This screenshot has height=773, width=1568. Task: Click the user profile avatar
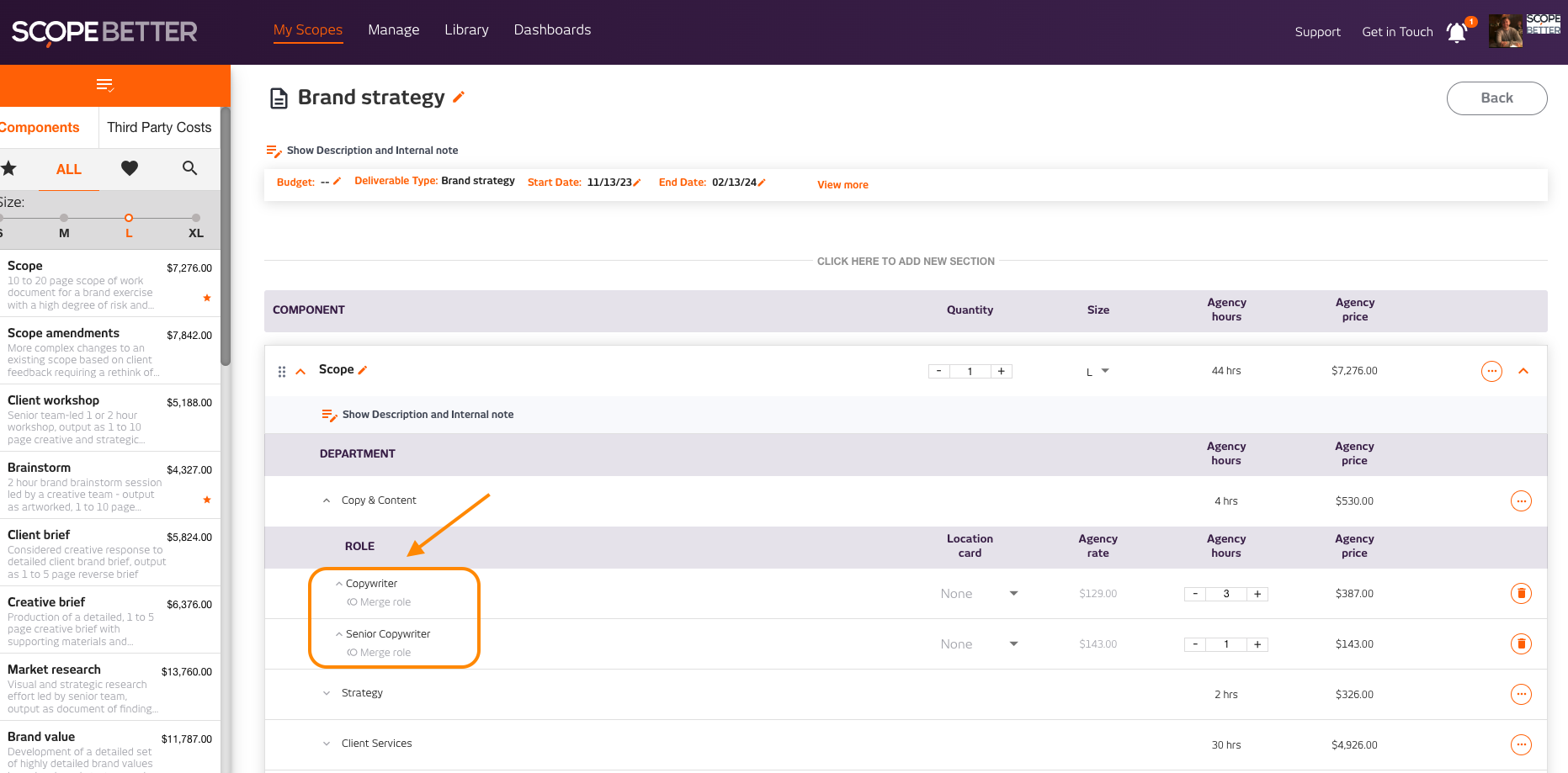coord(1506,31)
